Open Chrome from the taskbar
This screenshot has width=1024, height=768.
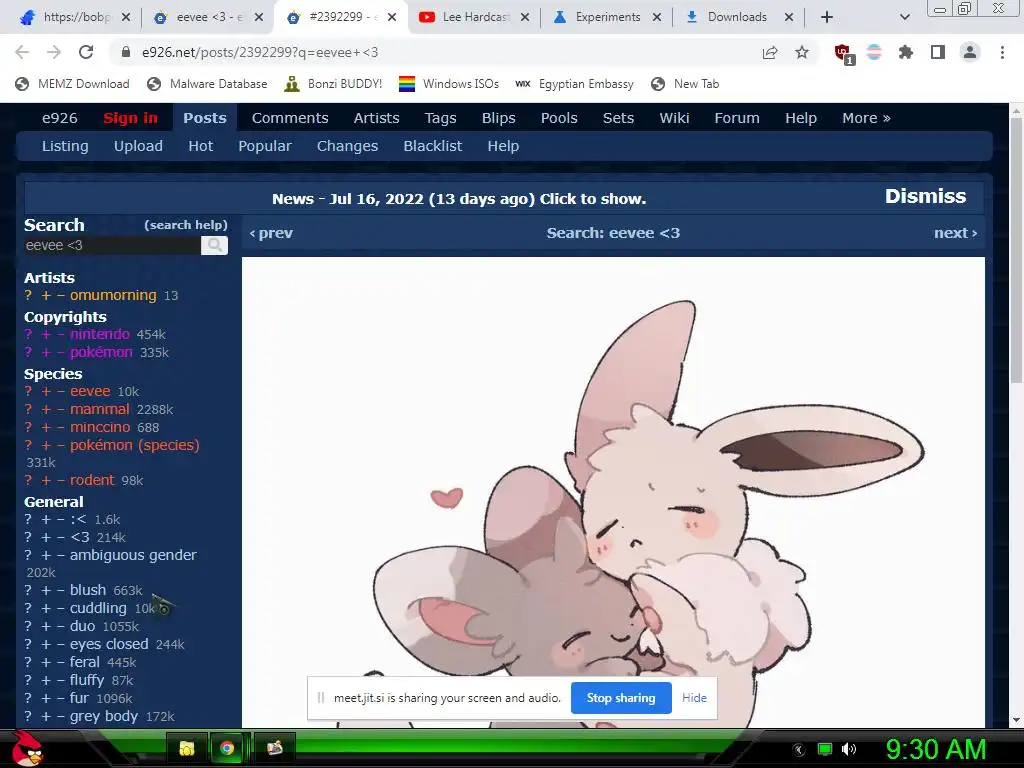coord(227,748)
